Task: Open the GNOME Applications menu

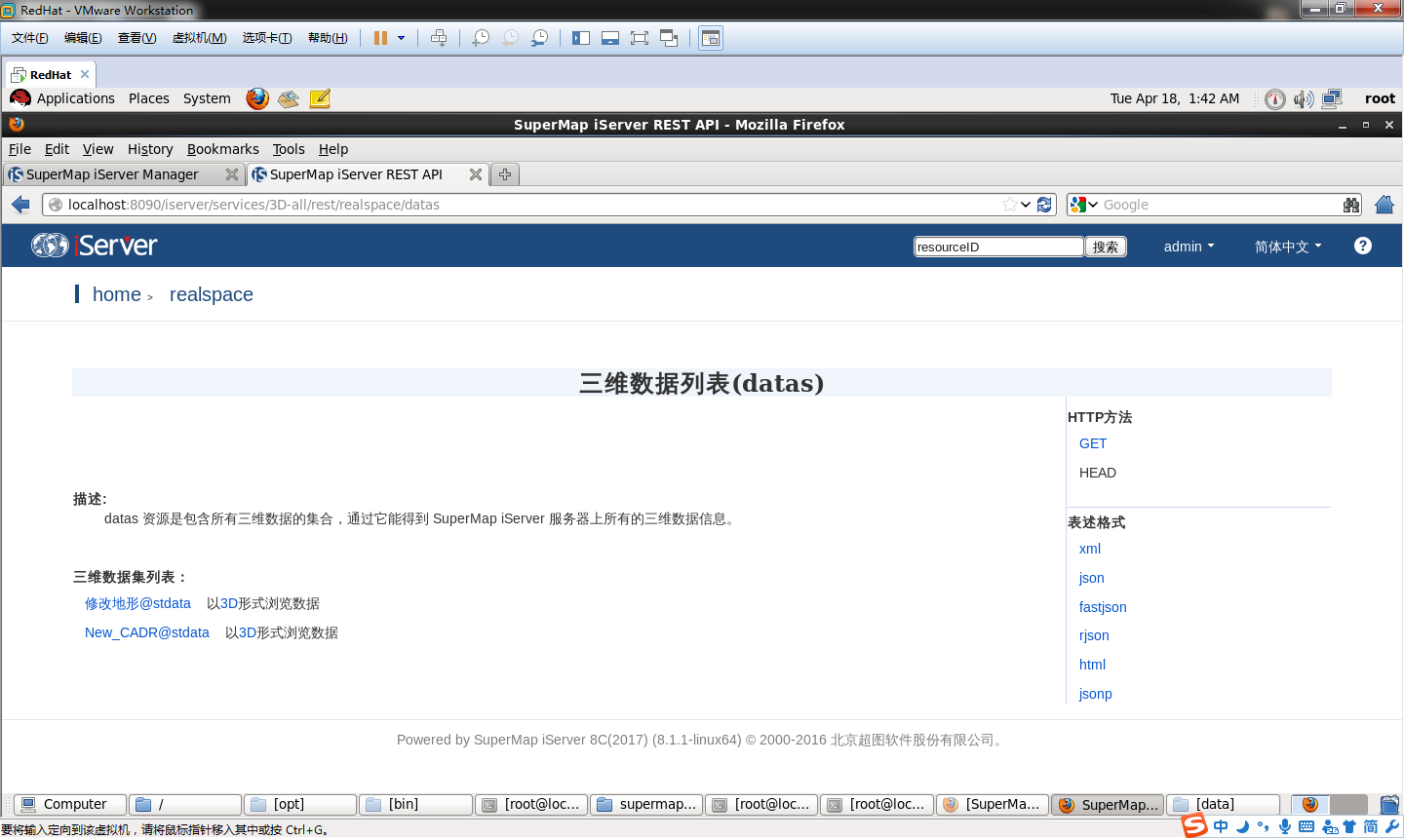Action: pos(75,98)
